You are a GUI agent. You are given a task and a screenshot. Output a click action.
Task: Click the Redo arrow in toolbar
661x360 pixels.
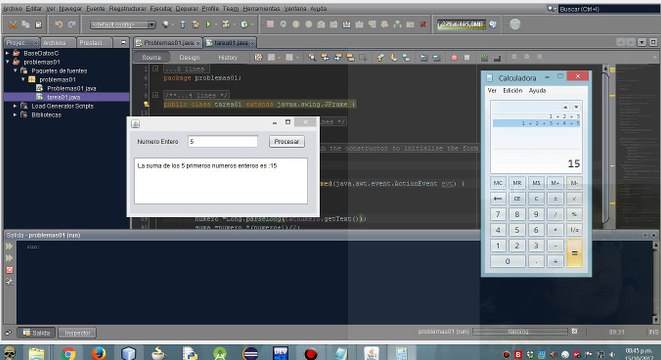[72, 25]
